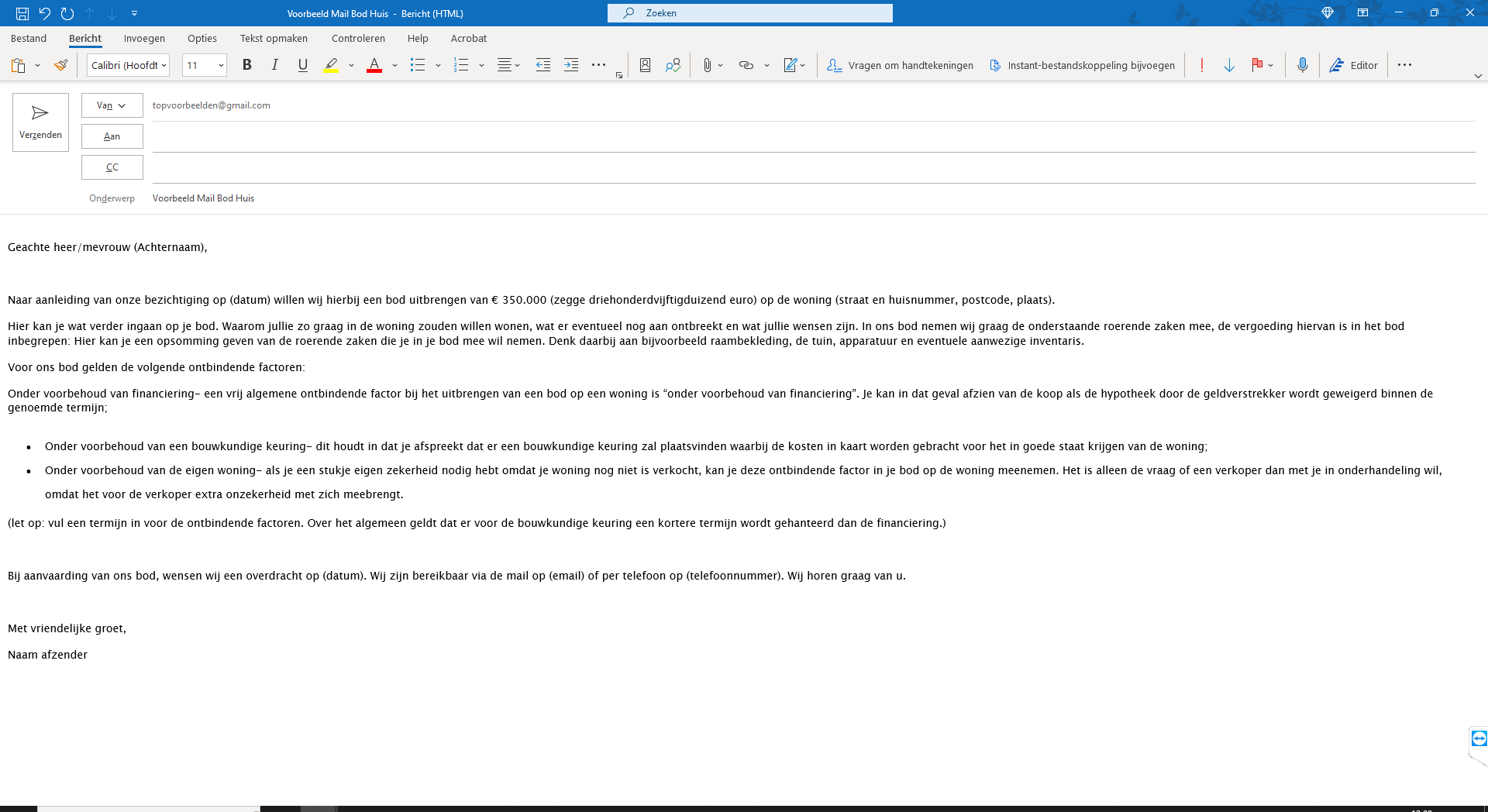The image size is (1488, 812).
Task: Open the font dialog launcher
Action: 619,75
